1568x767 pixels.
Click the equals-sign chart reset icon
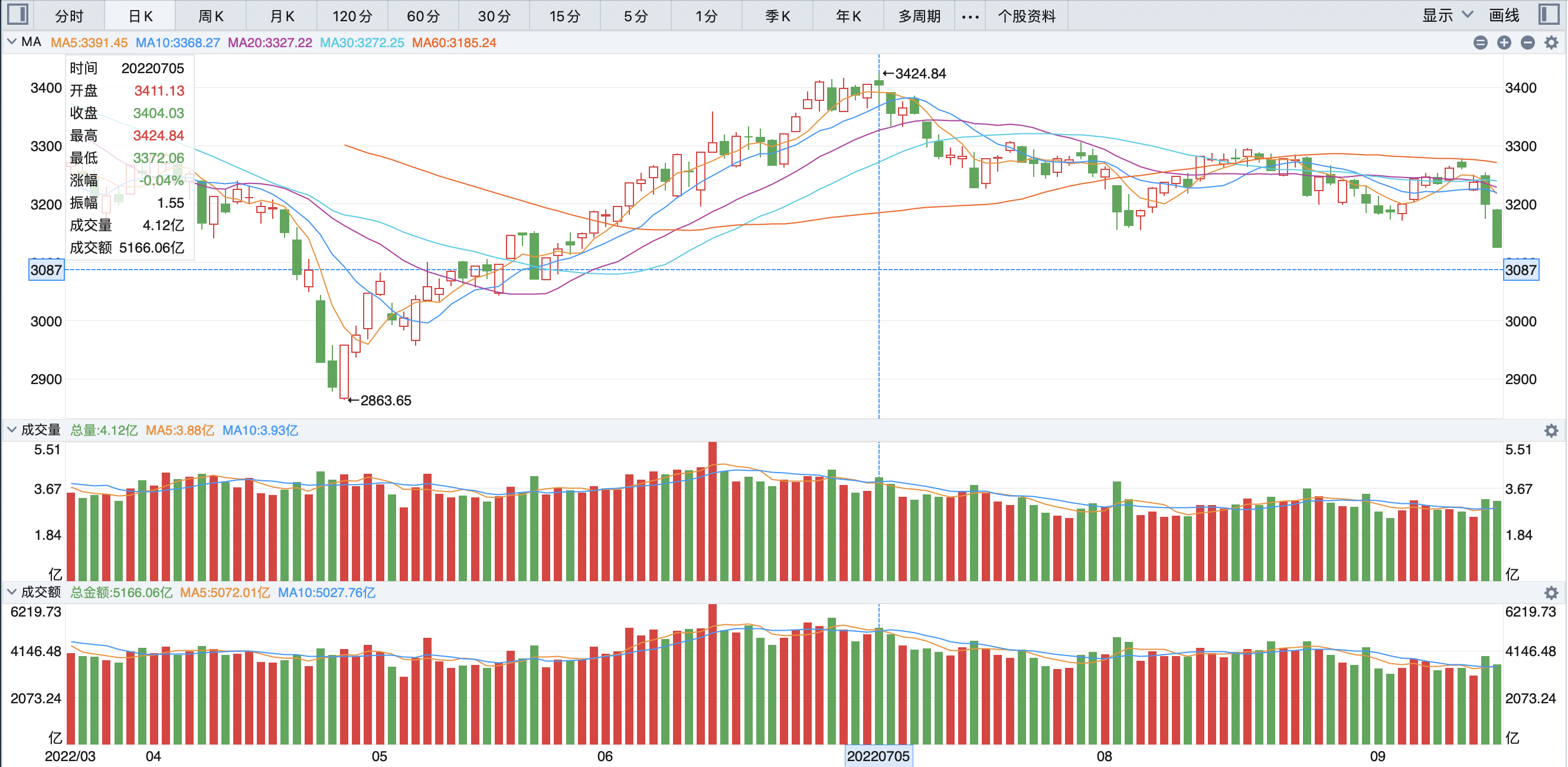pyautogui.click(x=1481, y=42)
